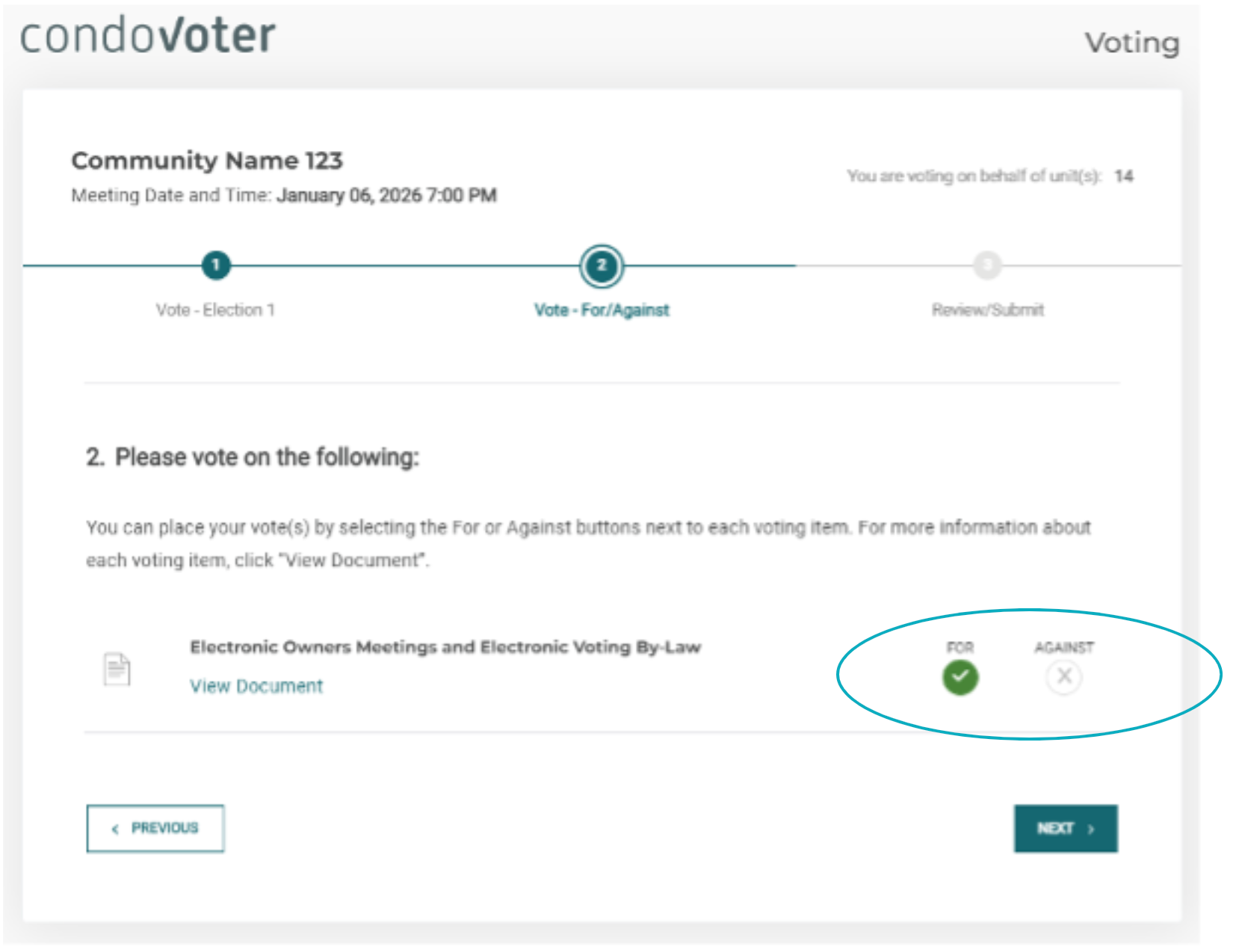Click the condovoter logo

point(148,36)
